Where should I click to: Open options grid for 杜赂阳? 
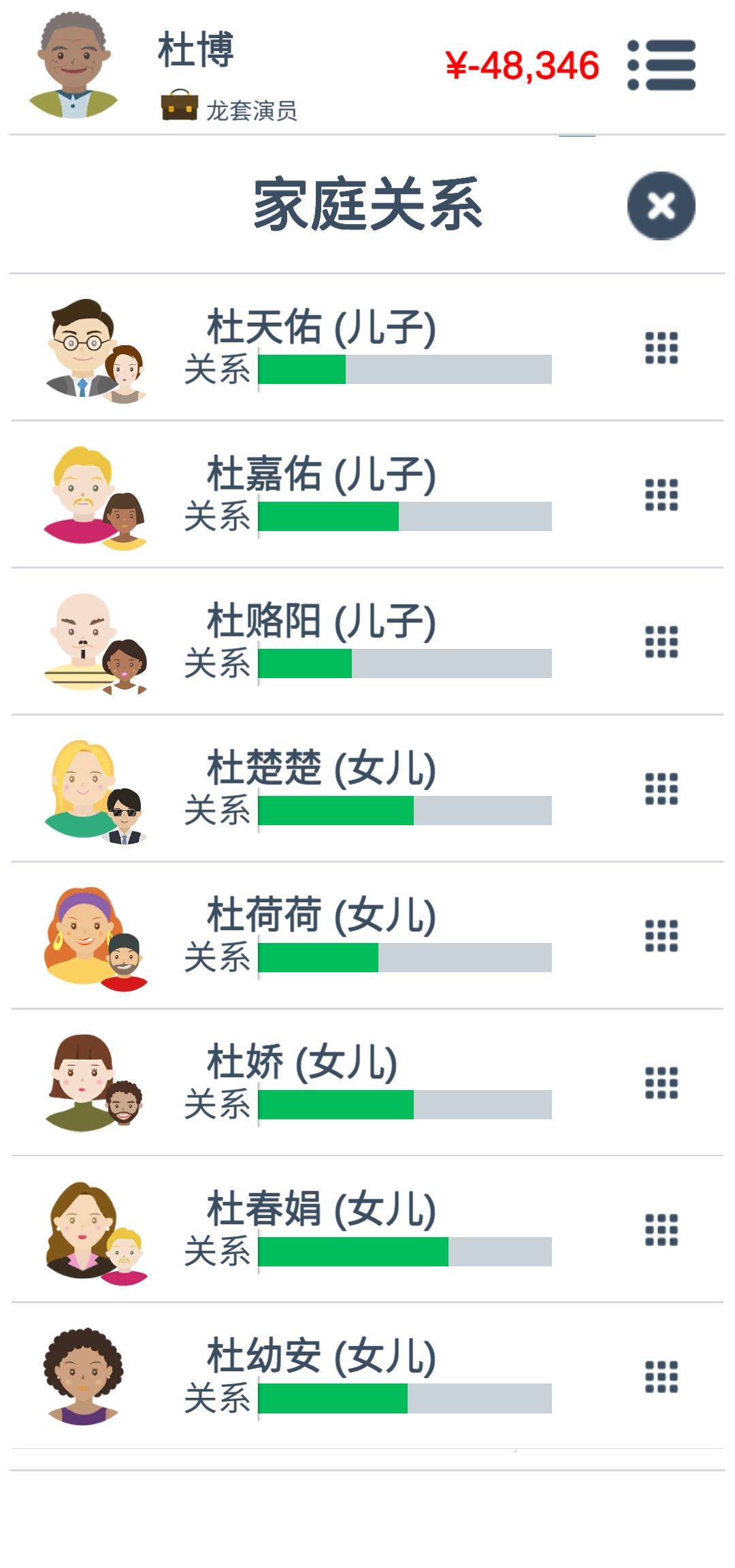(x=661, y=642)
